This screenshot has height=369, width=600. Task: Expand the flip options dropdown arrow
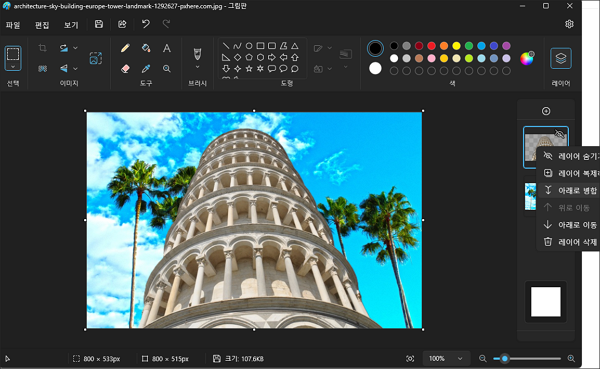pyautogui.click(x=75, y=69)
